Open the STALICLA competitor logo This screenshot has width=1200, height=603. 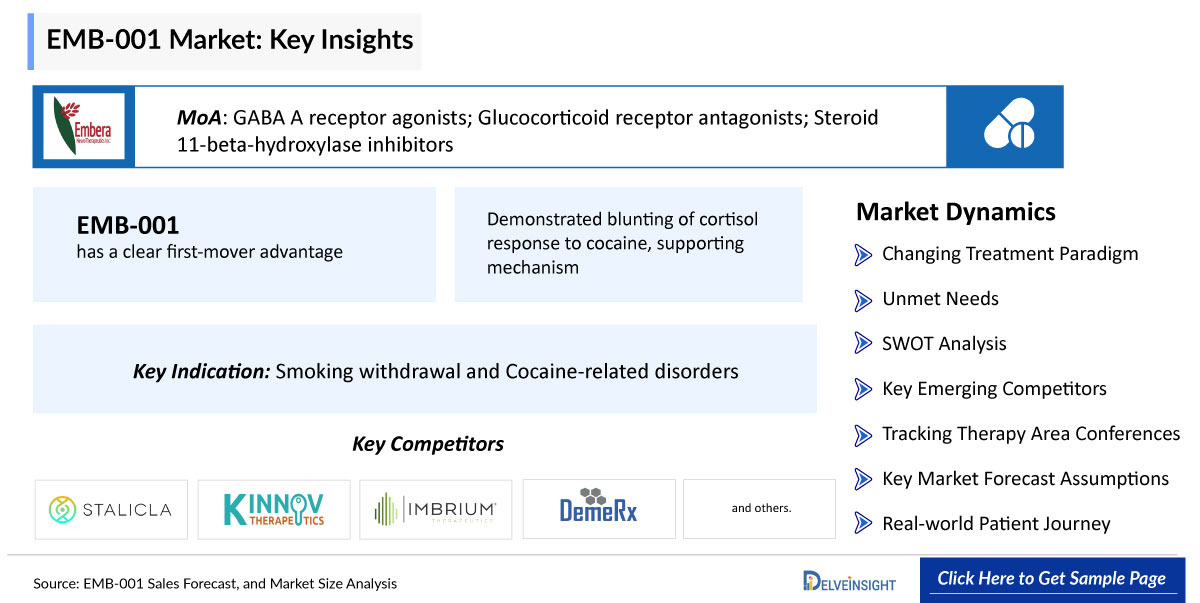[x=111, y=509]
